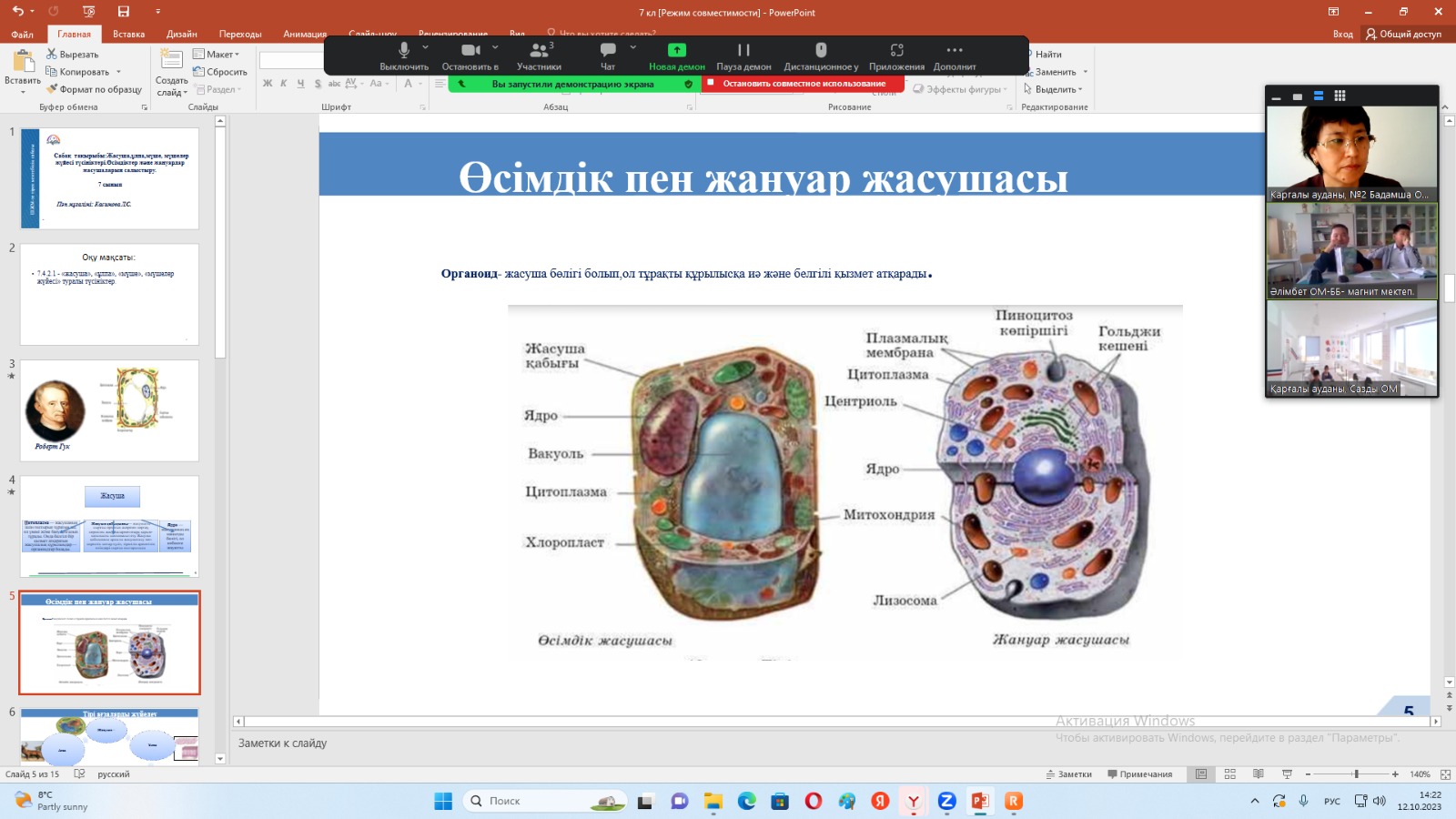Screen dimensions: 1456x819
Task: Select slide 2 thumbnail Оқу мақсаты
Action: click(x=109, y=294)
